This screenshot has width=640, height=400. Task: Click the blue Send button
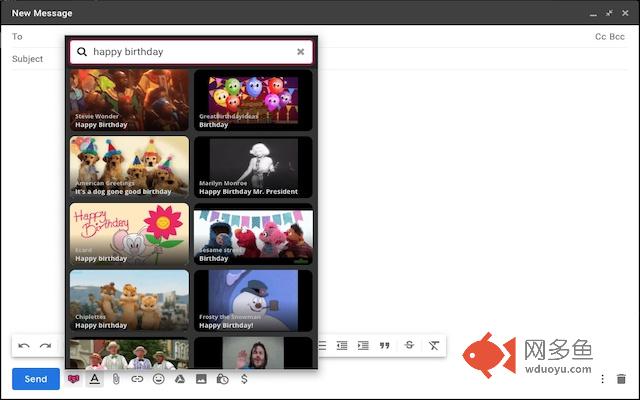point(36,379)
